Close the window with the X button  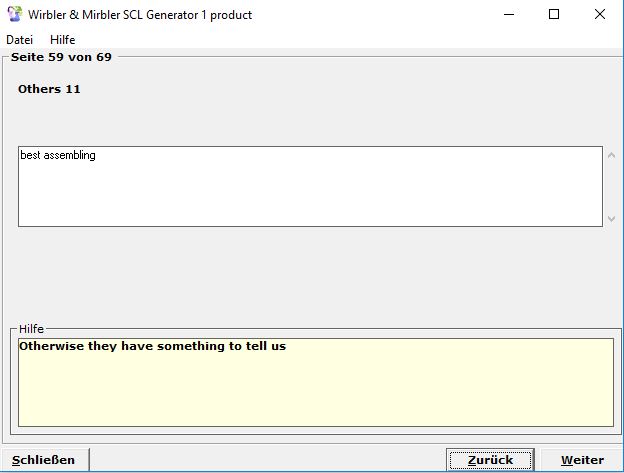click(x=600, y=15)
